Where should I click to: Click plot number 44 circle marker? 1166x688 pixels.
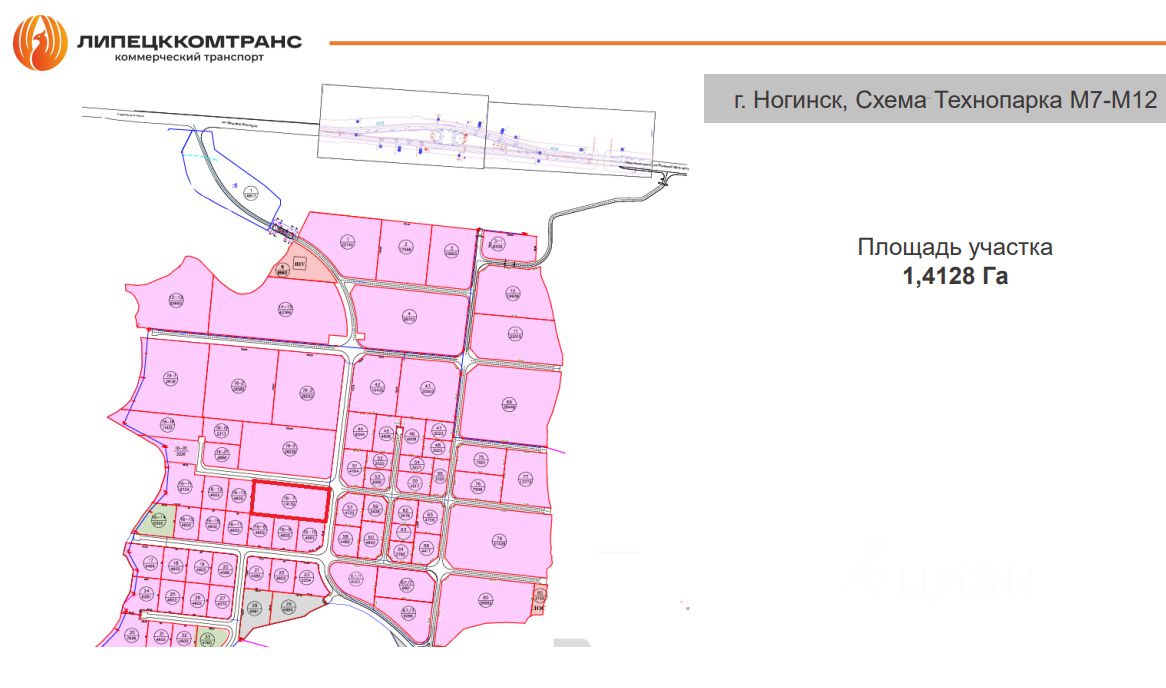(x=361, y=431)
